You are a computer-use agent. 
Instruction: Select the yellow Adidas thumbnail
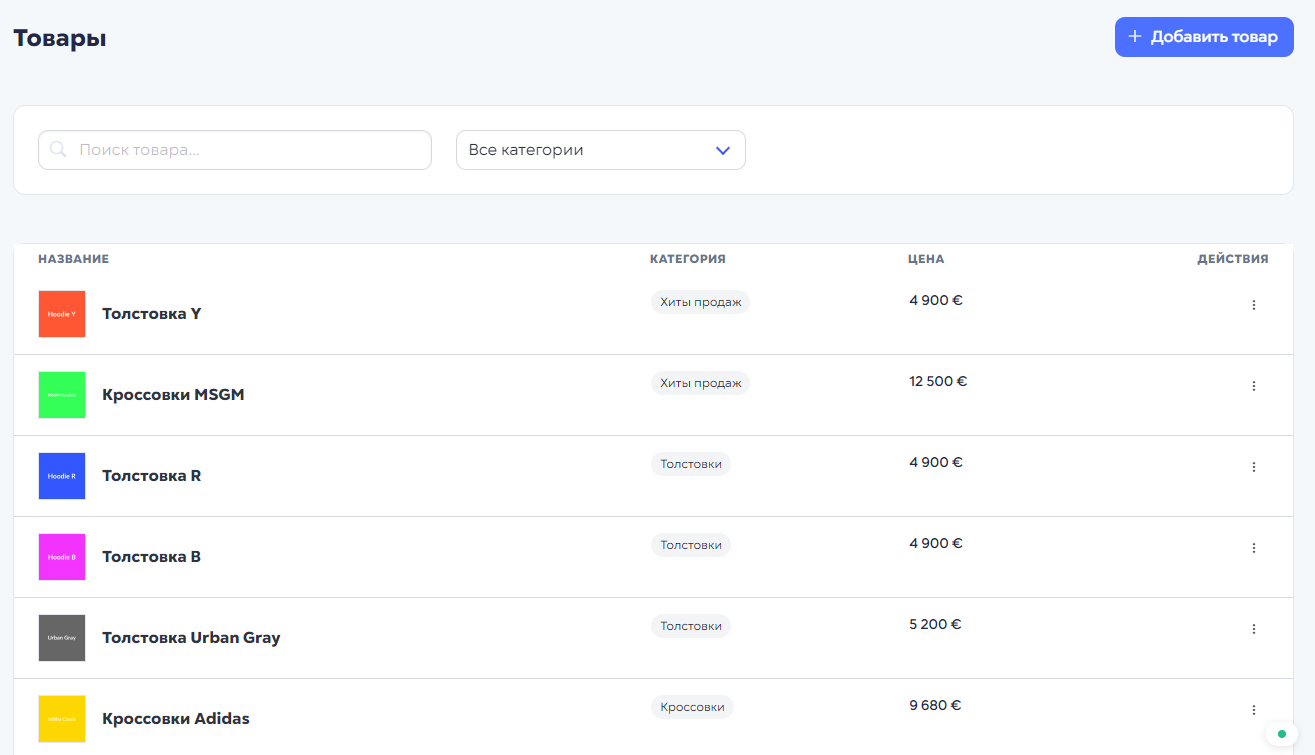(62, 719)
